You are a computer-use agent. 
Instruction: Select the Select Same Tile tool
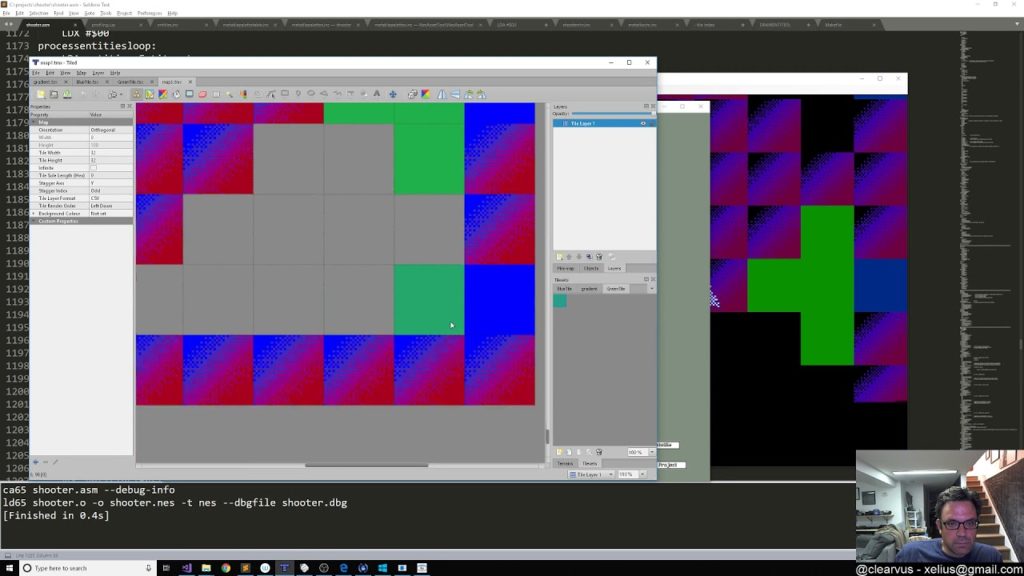[x=244, y=94]
